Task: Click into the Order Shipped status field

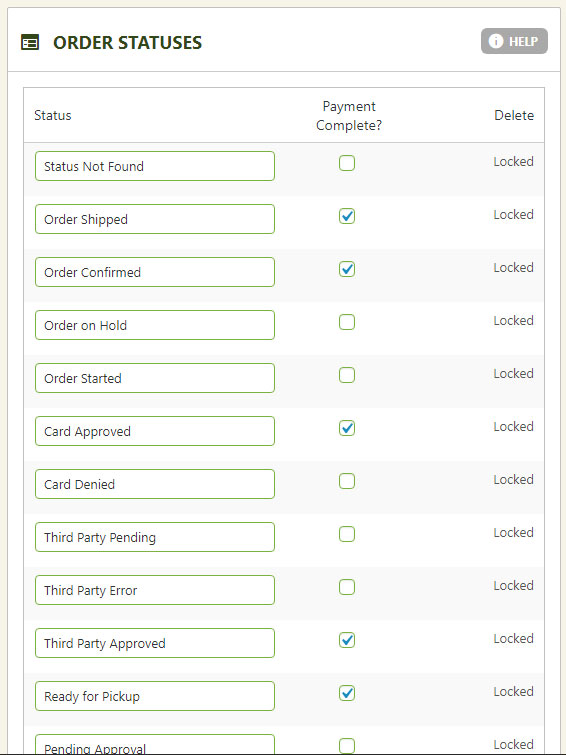Action: [155, 219]
